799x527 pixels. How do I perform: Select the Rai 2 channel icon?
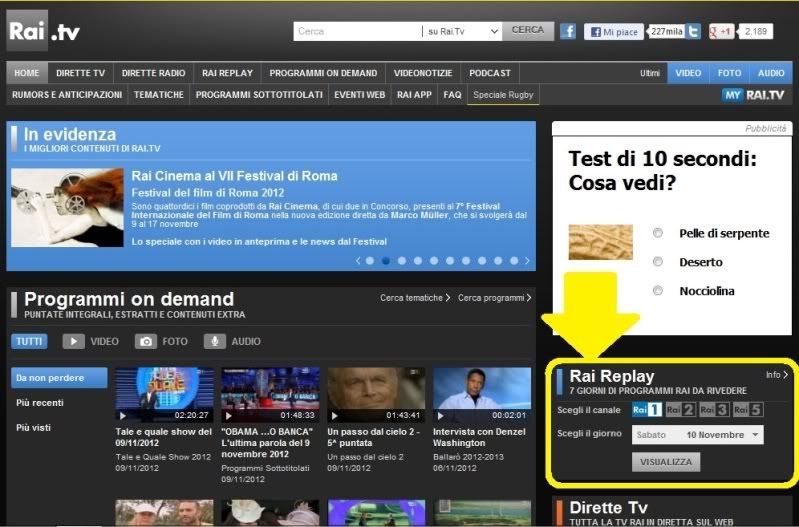click(680, 409)
